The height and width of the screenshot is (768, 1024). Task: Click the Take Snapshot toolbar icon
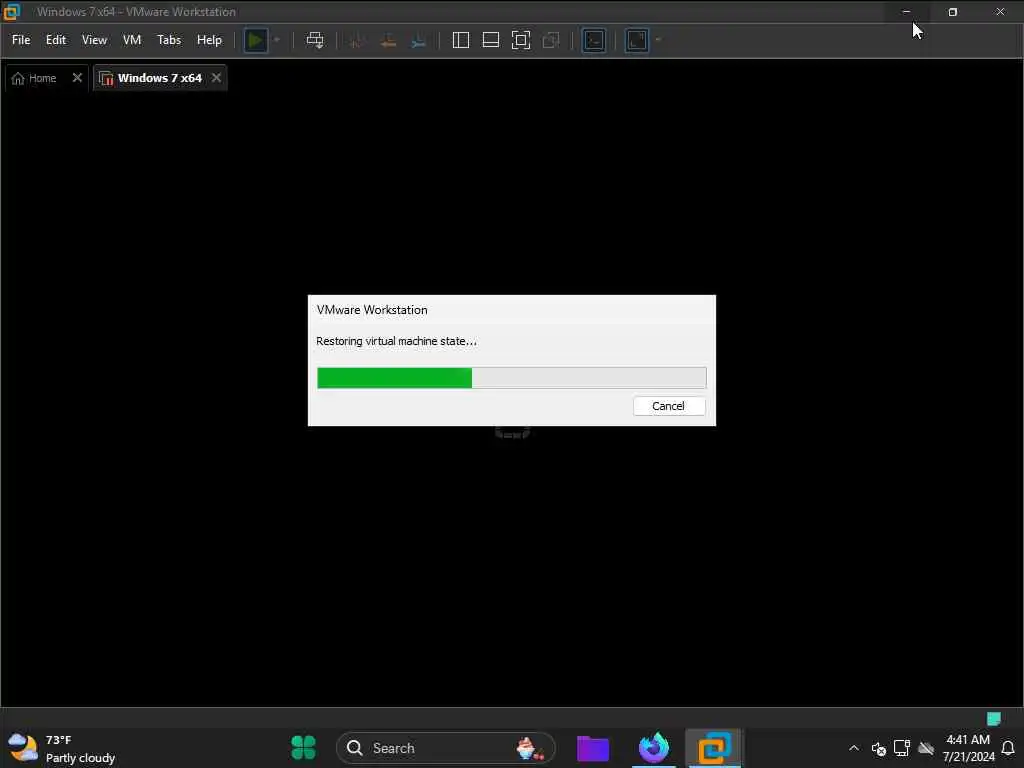pos(357,40)
